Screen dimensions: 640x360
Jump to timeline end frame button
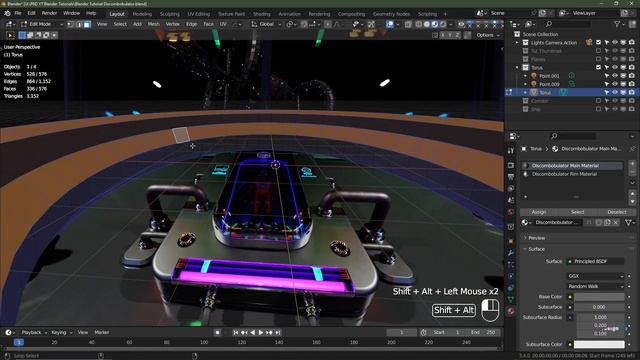[x=278, y=333]
